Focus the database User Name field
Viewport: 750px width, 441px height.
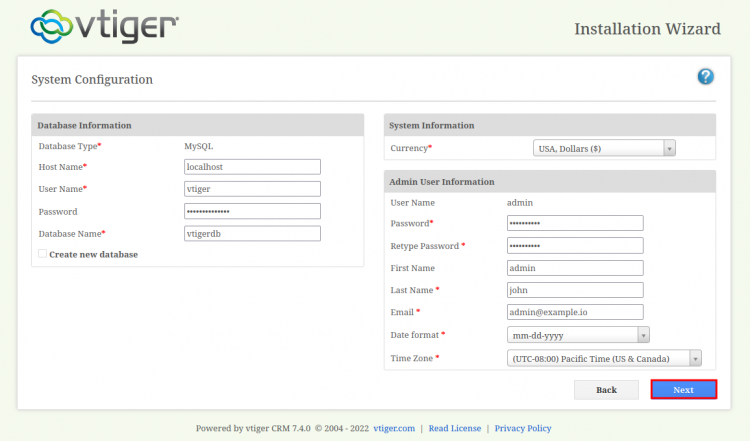(252, 189)
